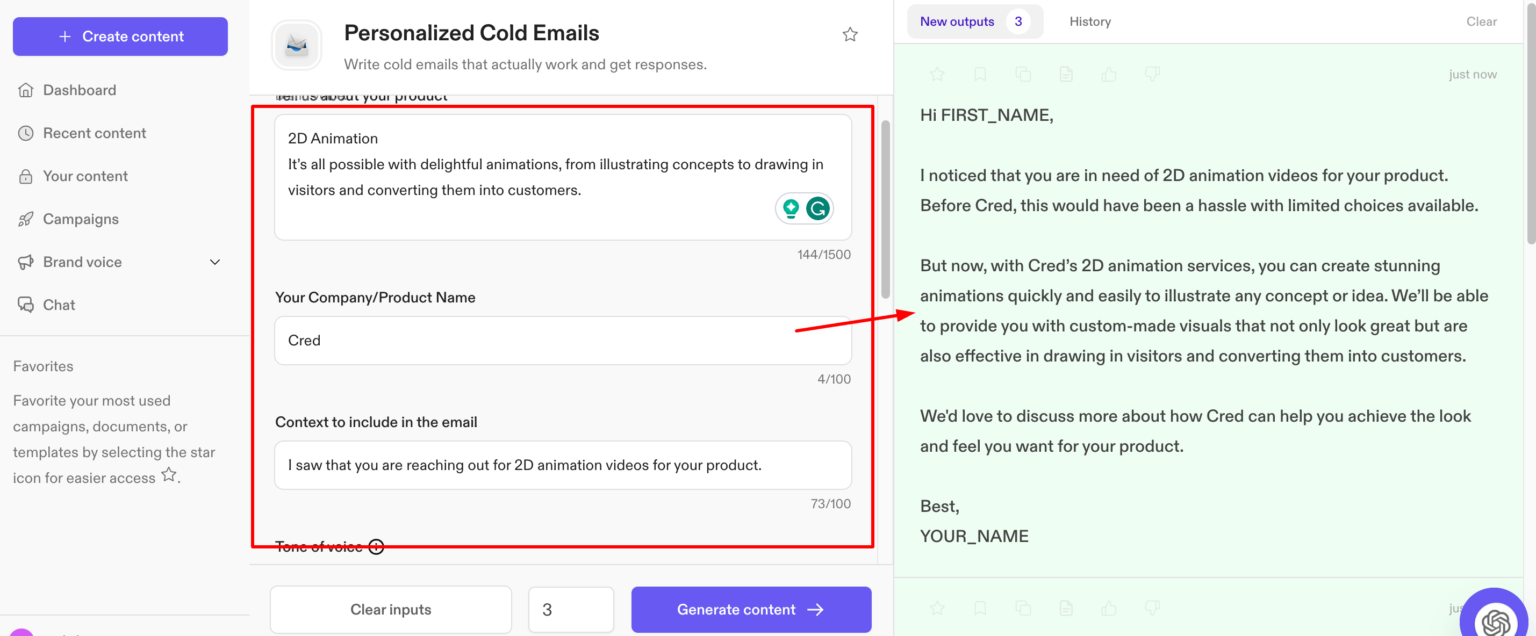Copy the first generated output

tap(1023, 74)
